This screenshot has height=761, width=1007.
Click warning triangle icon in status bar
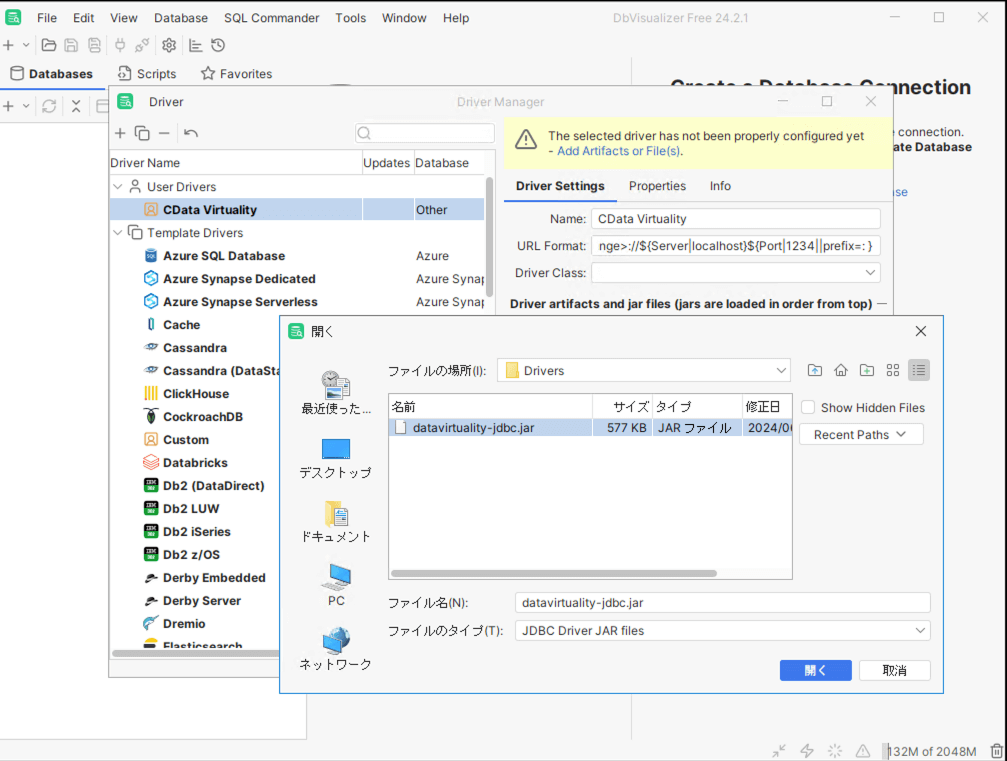[x=863, y=751]
